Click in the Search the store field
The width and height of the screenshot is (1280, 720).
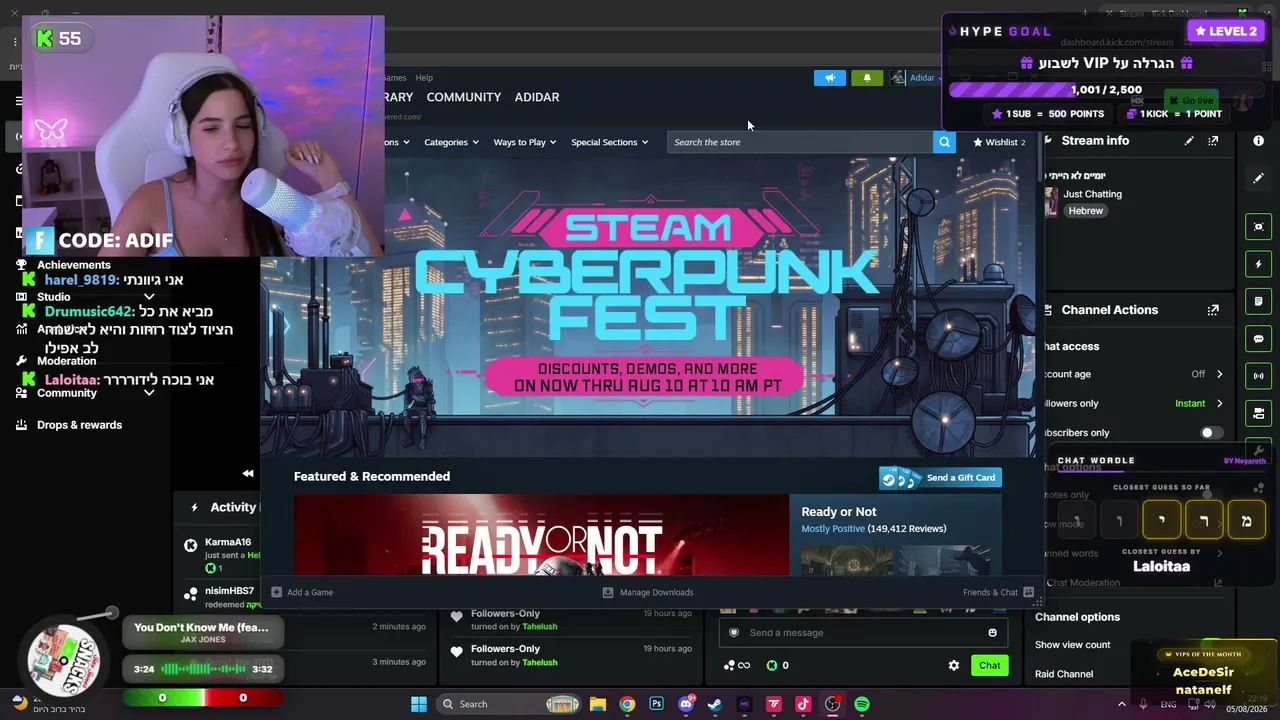[x=800, y=142]
